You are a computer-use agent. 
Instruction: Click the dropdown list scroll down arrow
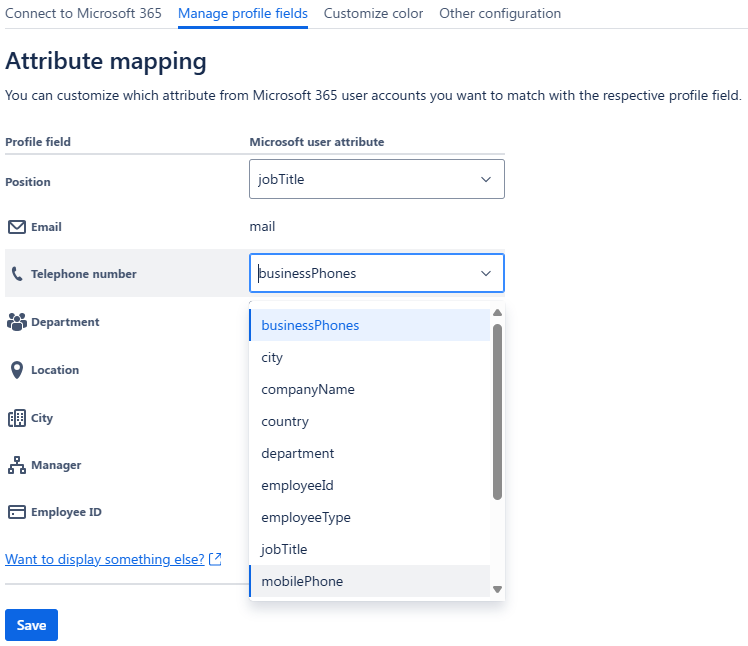coord(497,590)
